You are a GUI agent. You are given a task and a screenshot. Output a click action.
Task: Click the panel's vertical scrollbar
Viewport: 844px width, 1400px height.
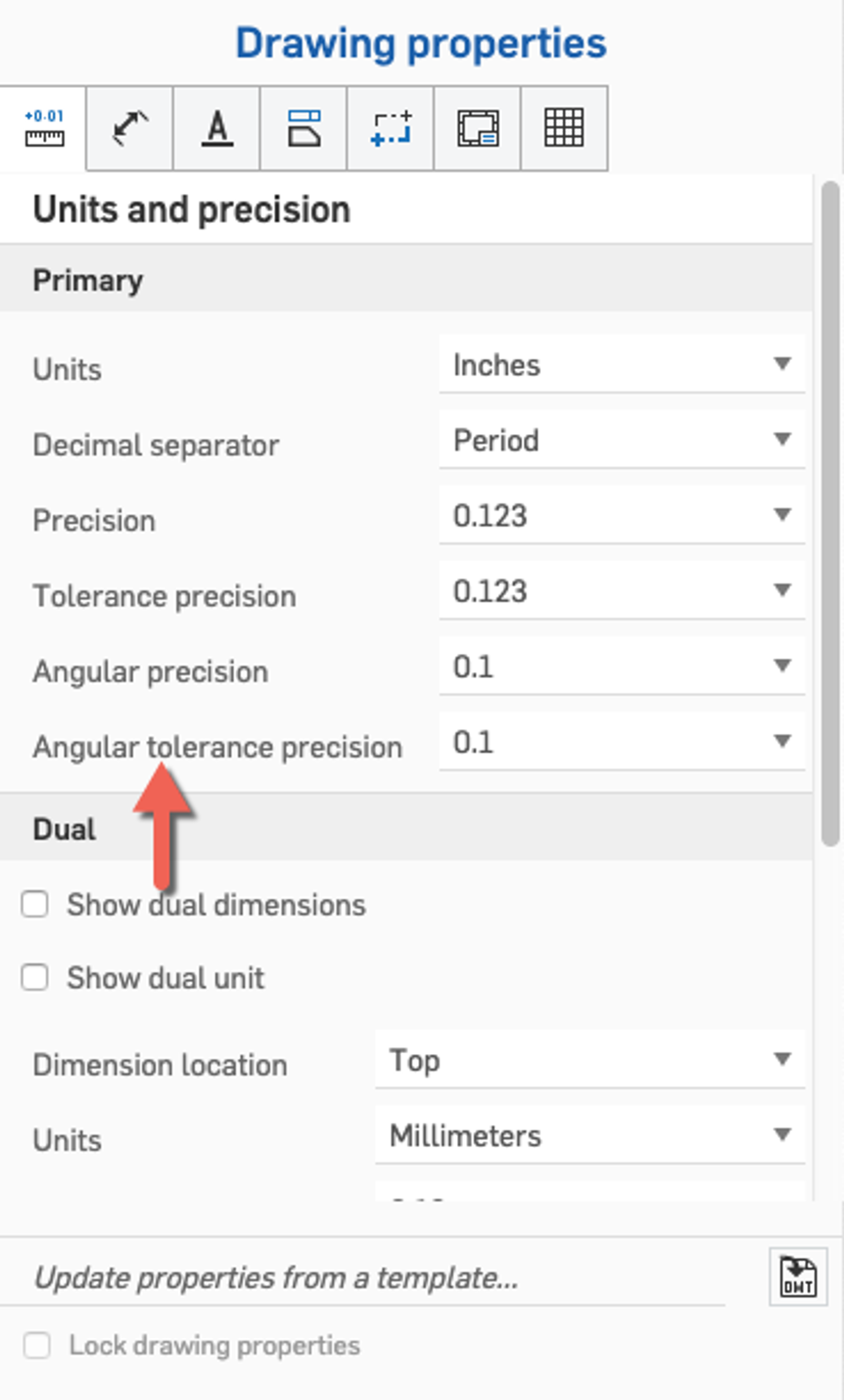pyautogui.click(x=830, y=511)
